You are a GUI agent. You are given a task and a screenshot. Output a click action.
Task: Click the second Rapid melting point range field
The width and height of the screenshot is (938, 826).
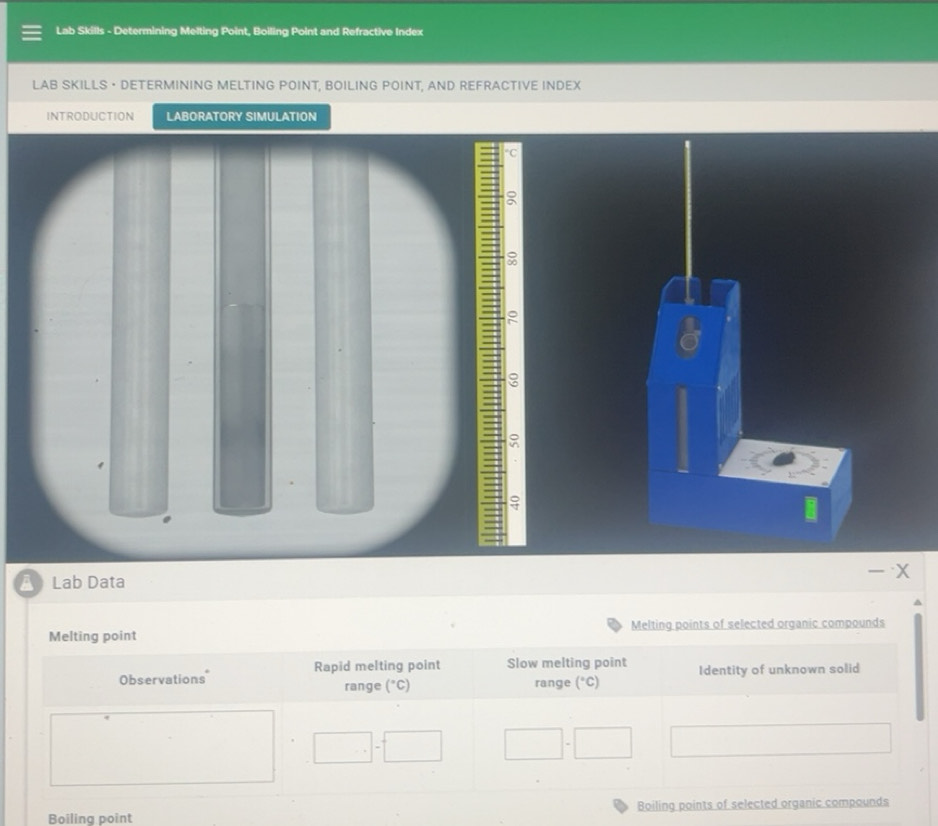pos(413,746)
